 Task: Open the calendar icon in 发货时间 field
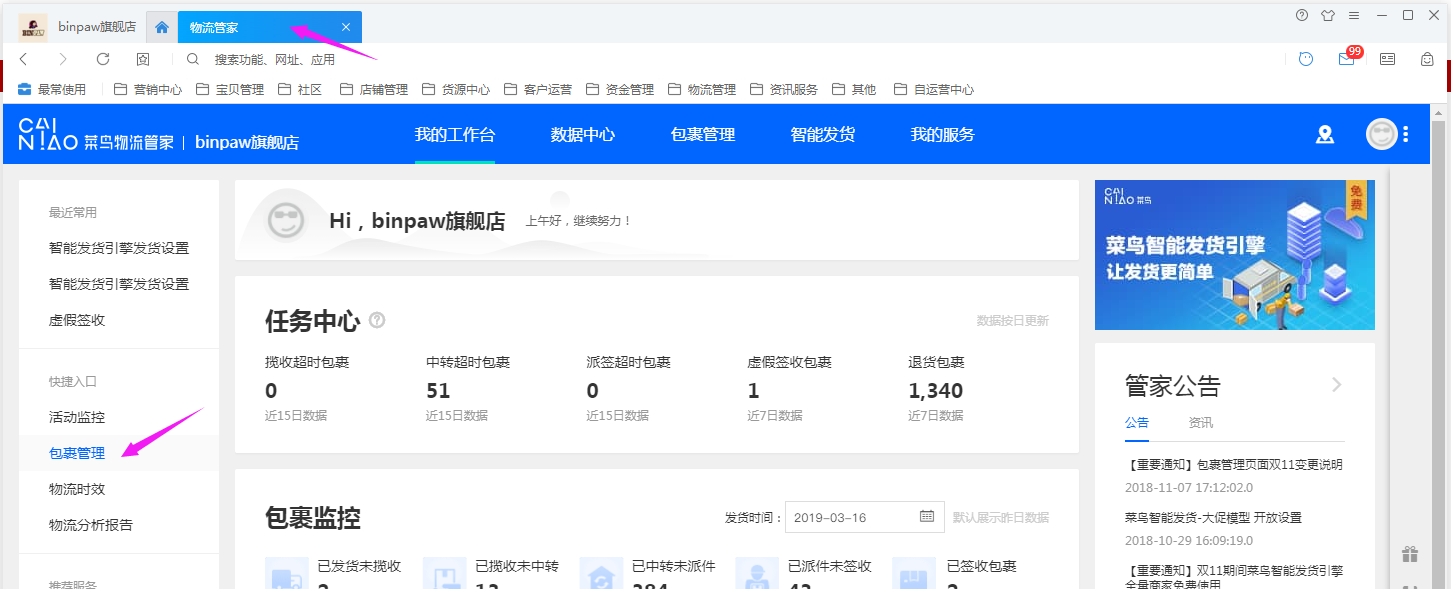pyautogui.click(x=927, y=517)
